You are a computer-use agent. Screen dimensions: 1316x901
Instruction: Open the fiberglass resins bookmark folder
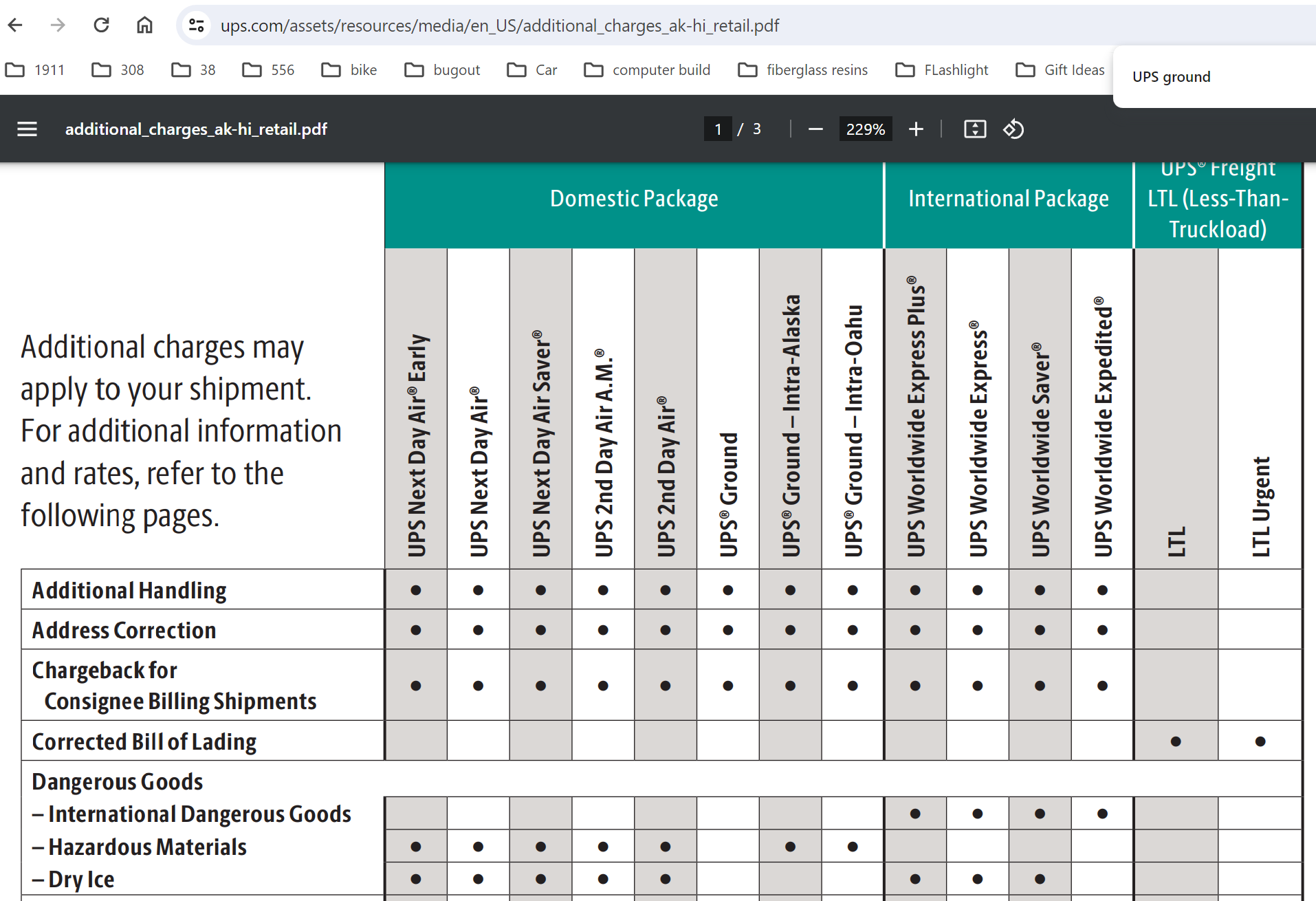pos(803,69)
